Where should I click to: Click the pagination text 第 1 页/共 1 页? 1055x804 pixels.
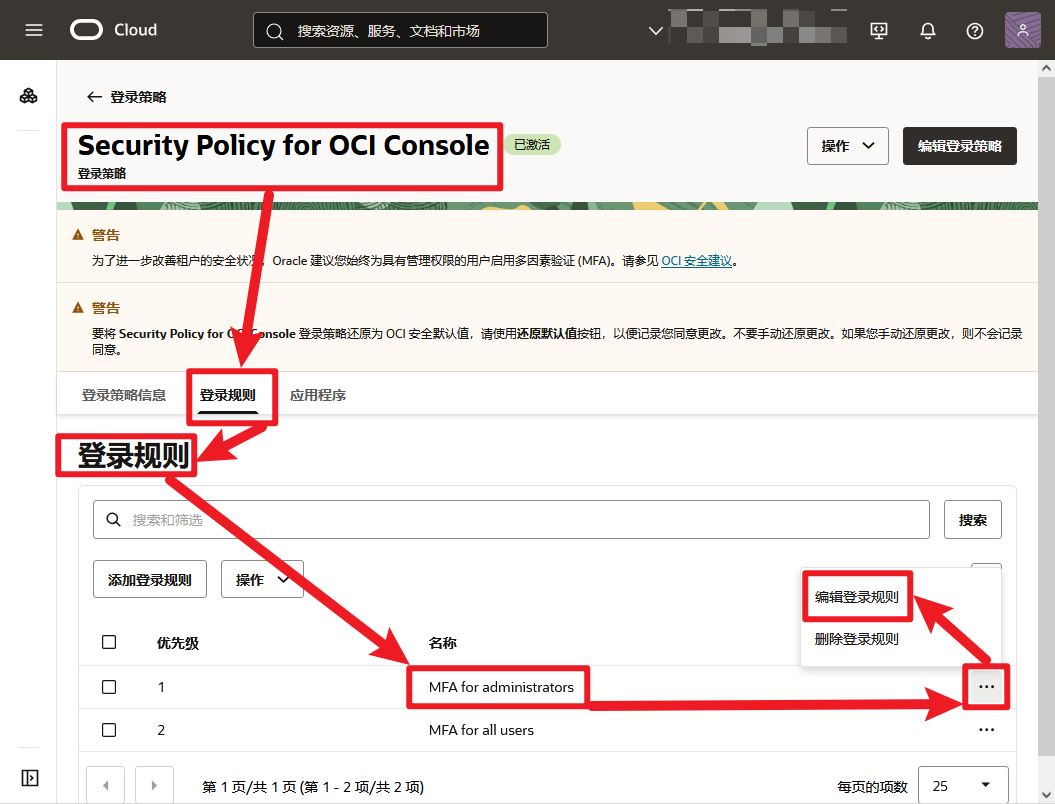click(x=249, y=787)
